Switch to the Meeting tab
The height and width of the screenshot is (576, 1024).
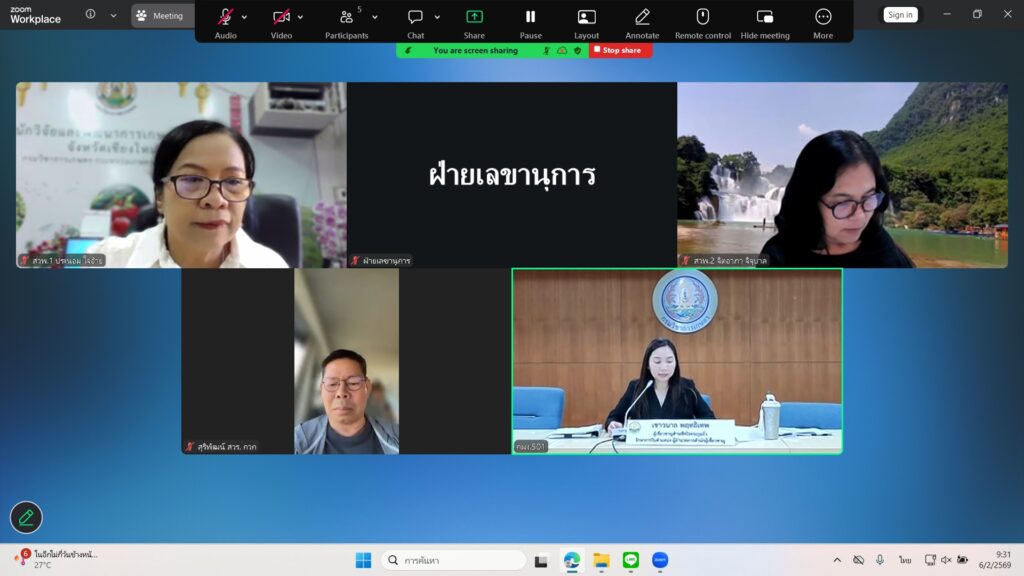(x=160, y=16)
